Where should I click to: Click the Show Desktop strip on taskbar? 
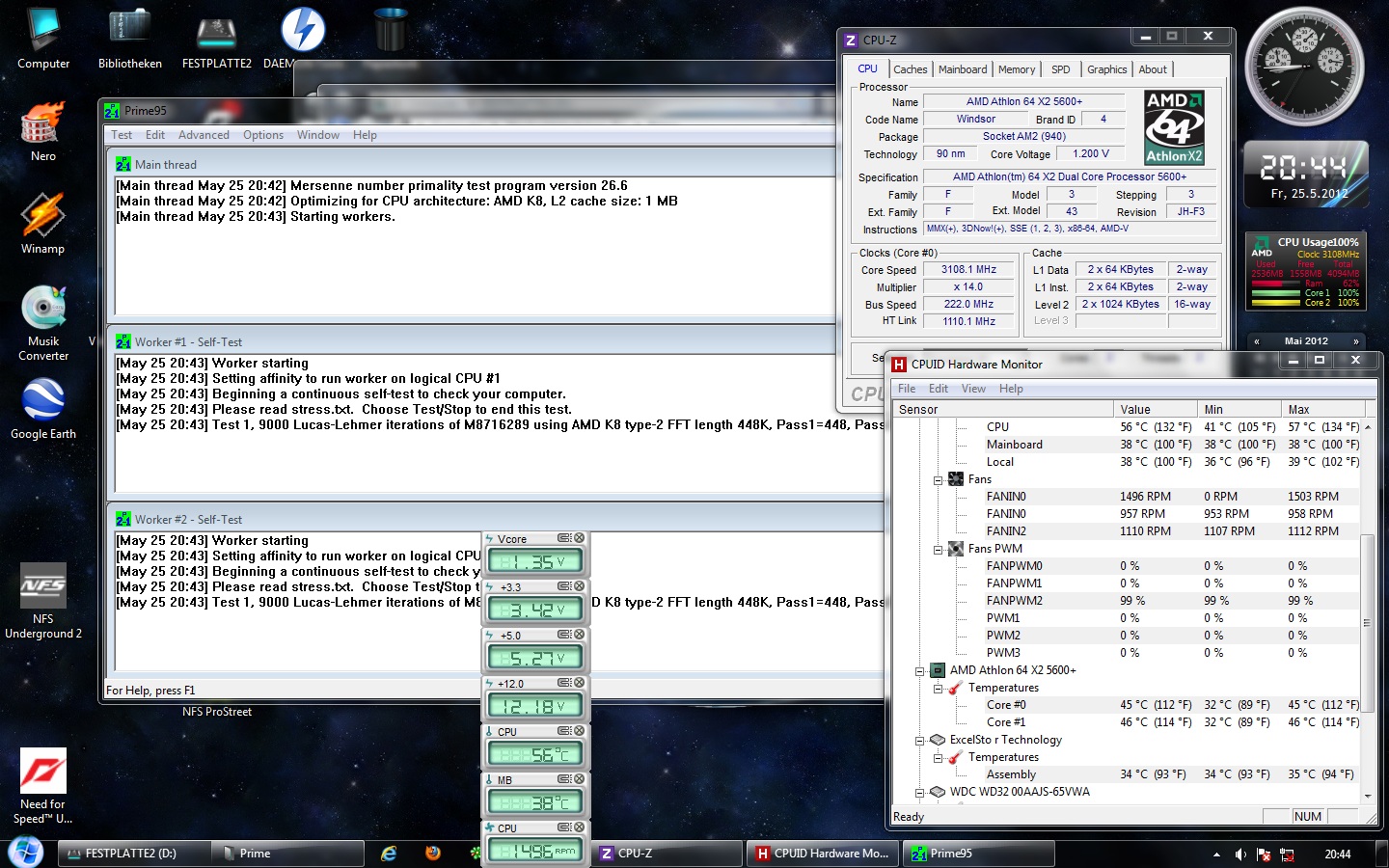pos(1383,854)
